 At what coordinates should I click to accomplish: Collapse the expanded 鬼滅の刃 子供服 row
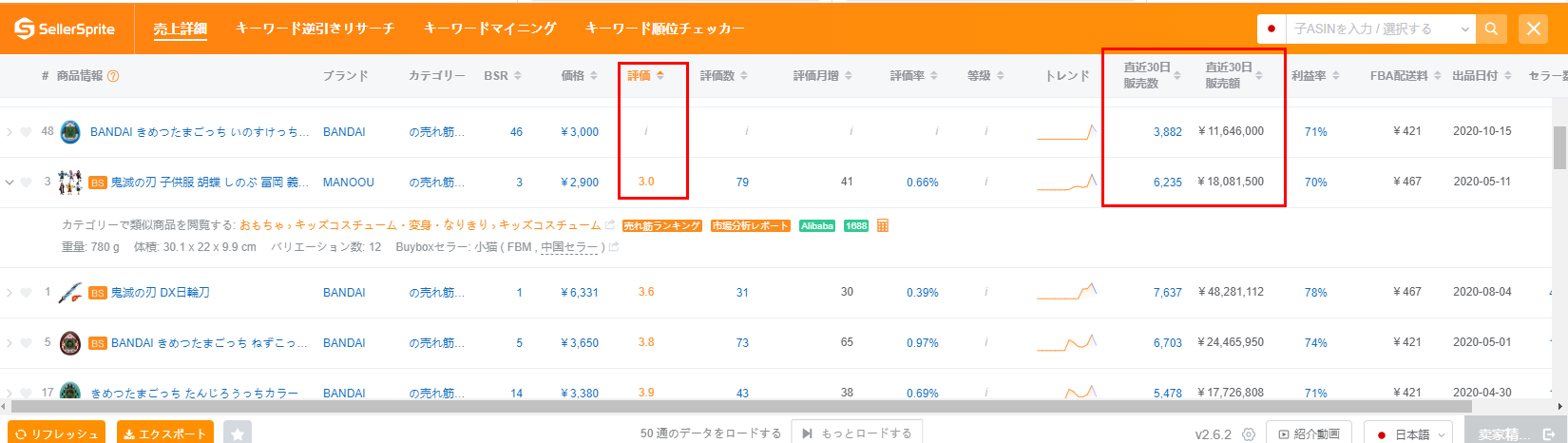pos(10,183)
